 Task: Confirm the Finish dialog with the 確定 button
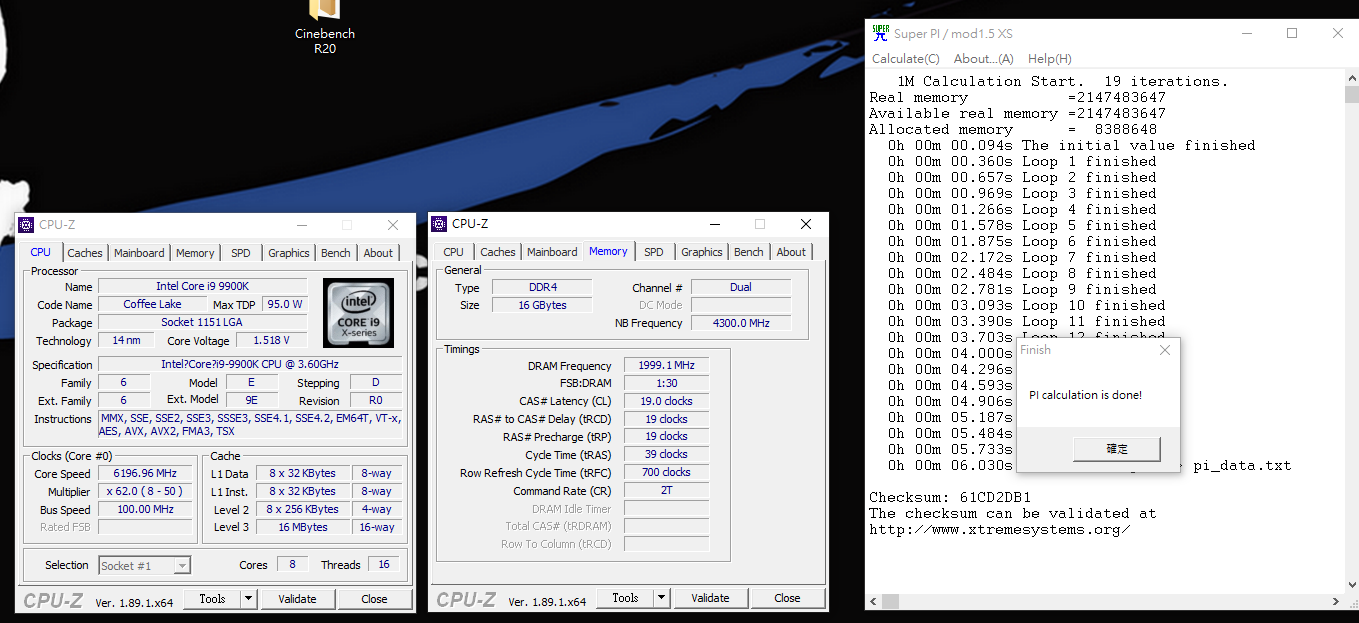tap(1117, 449)
